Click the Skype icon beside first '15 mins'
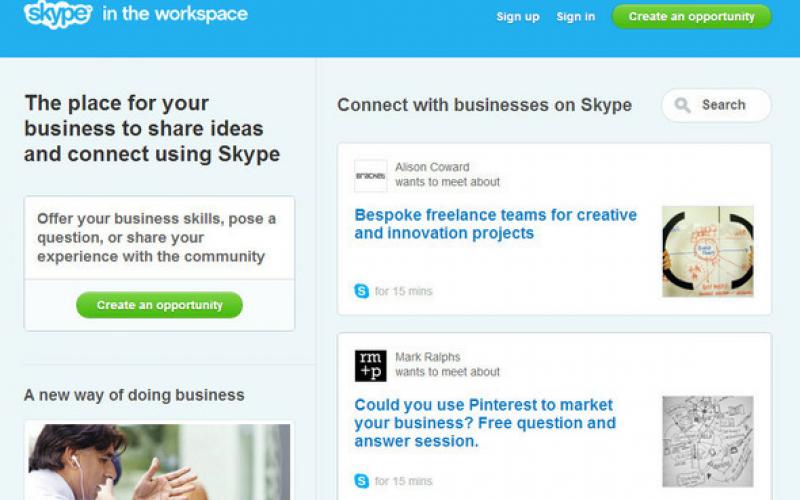This screenshot has width=800, height=500. [361, 291]
